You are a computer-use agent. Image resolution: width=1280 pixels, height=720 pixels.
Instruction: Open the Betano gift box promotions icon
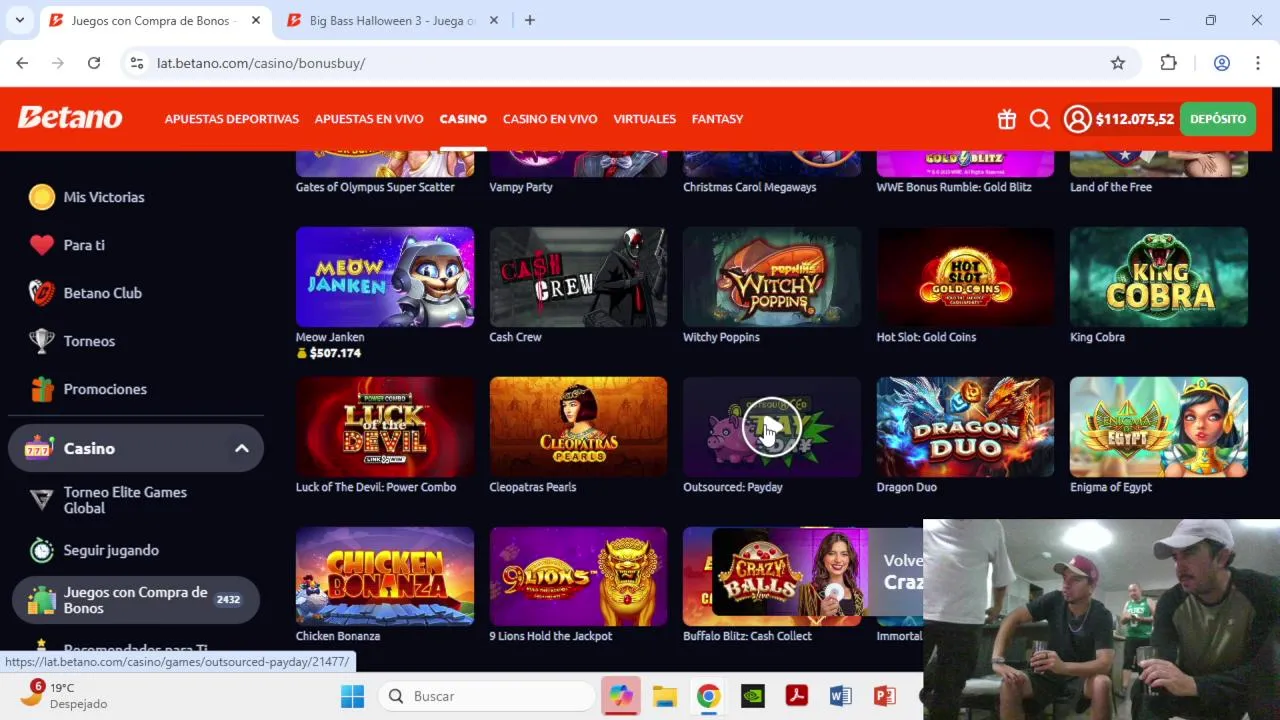tap(1007, 119)
